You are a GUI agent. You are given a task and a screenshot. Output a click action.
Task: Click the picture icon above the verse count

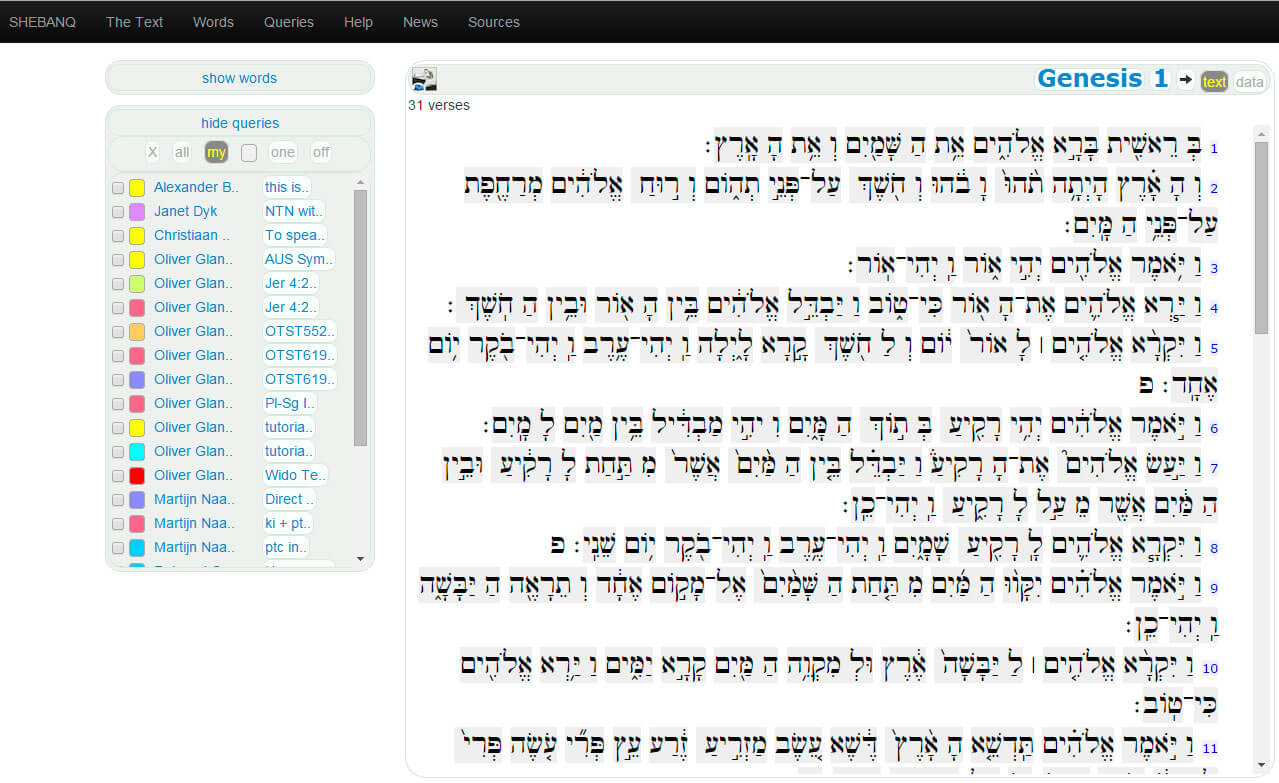click(x=424, y=80)
